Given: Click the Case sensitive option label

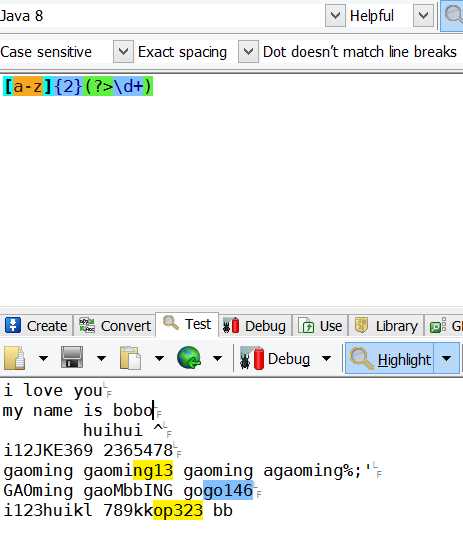Looking at the screenshot, I should click(x=46, y=52).
